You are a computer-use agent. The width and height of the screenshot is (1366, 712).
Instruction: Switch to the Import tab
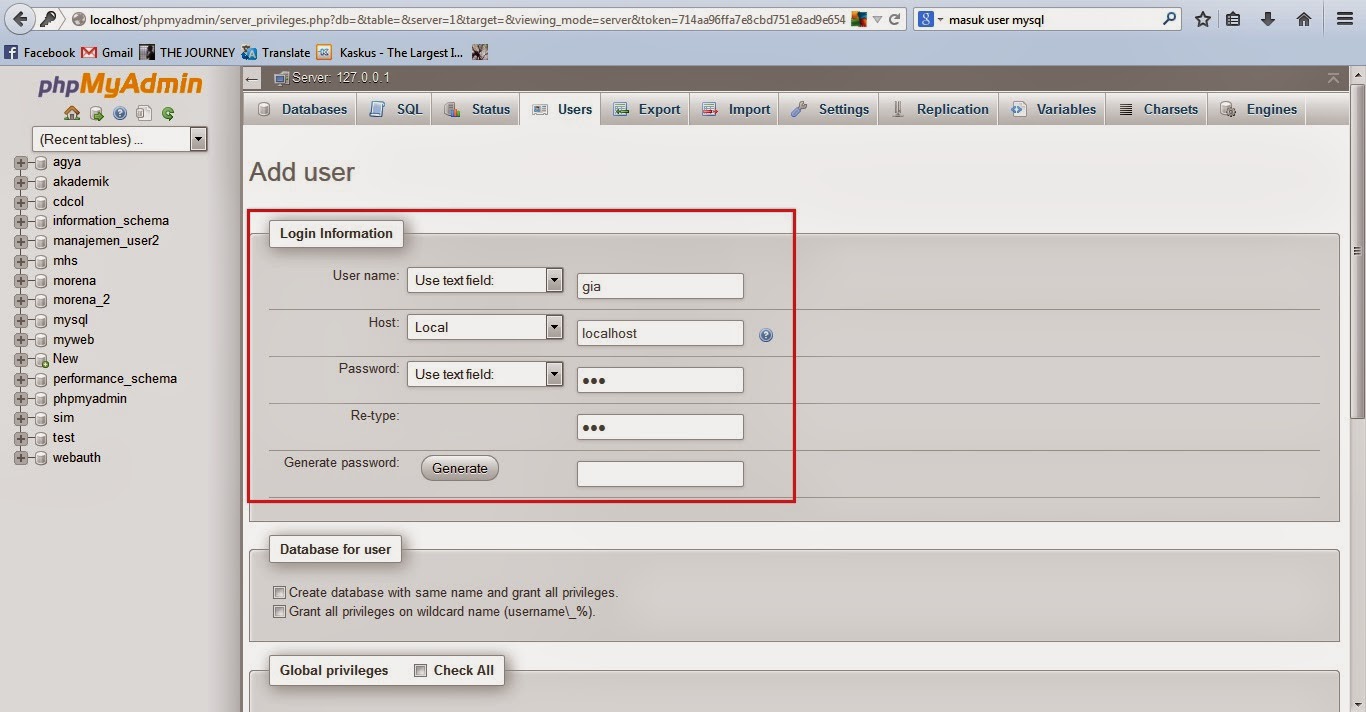click(x=736, y=110)
